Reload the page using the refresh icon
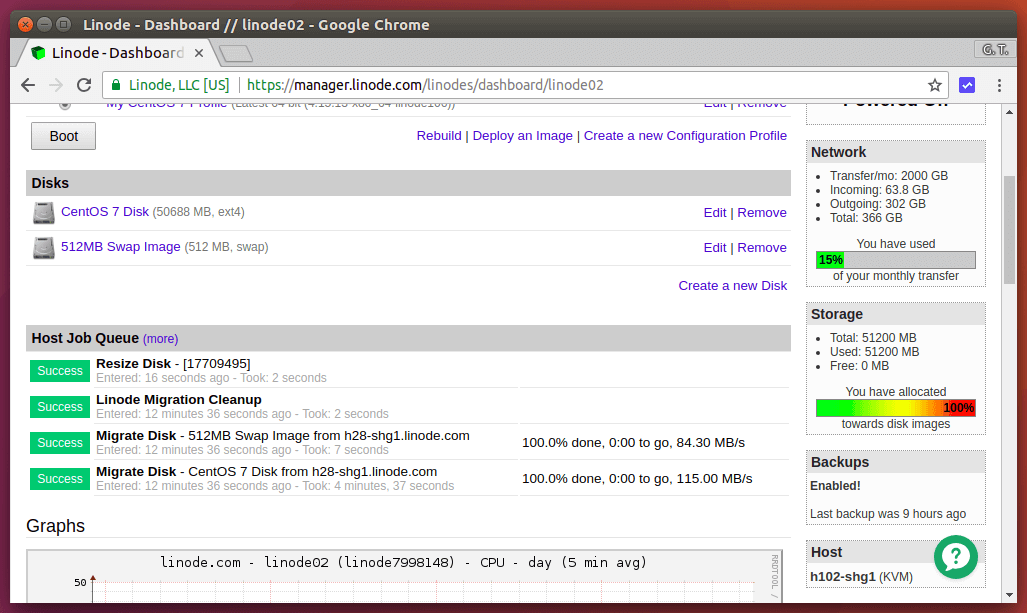This screenshot has height=613, width=1027. click(84, 86)
